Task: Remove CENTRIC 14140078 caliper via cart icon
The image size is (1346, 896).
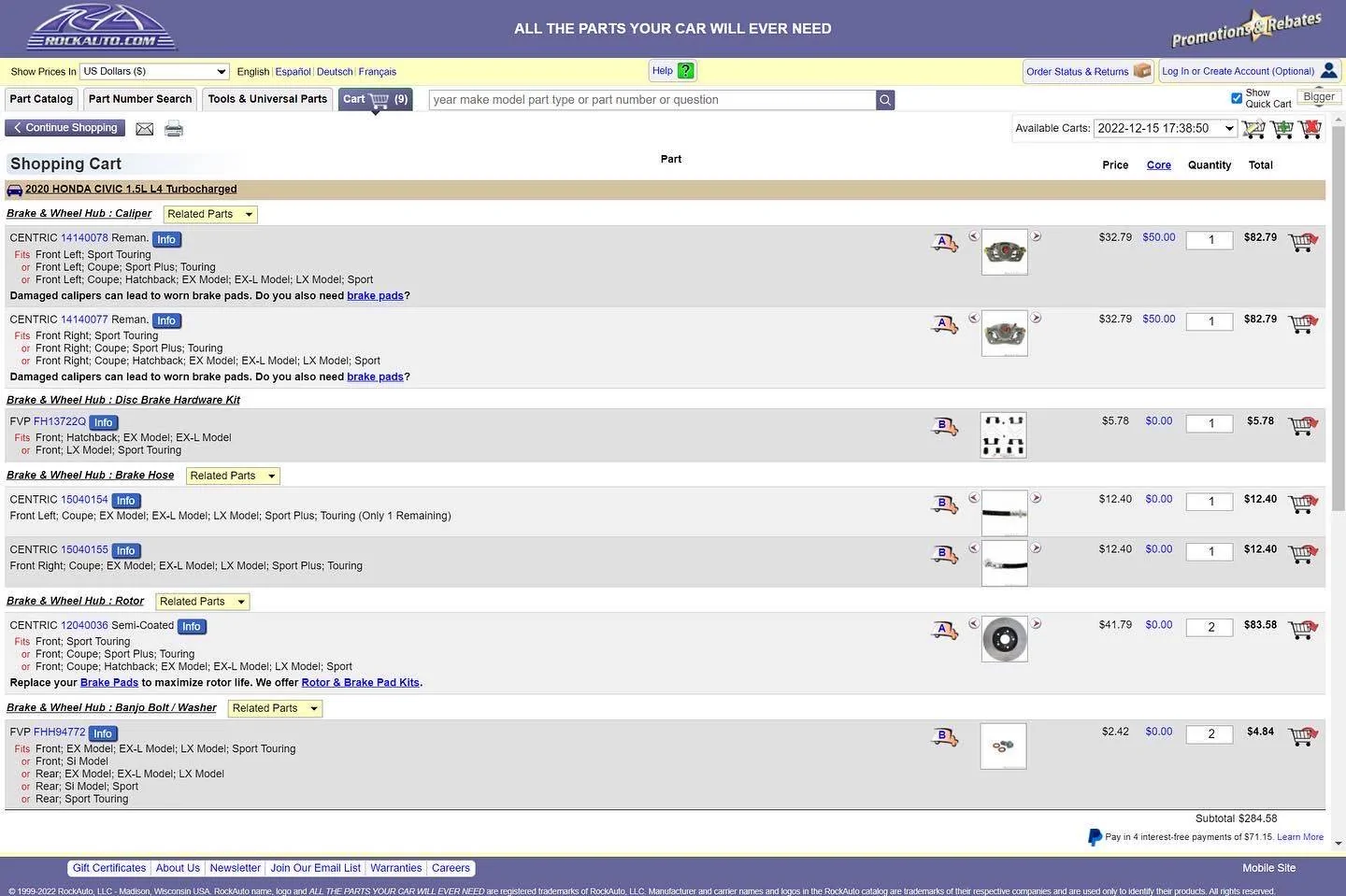Action: click(1303, 243)
